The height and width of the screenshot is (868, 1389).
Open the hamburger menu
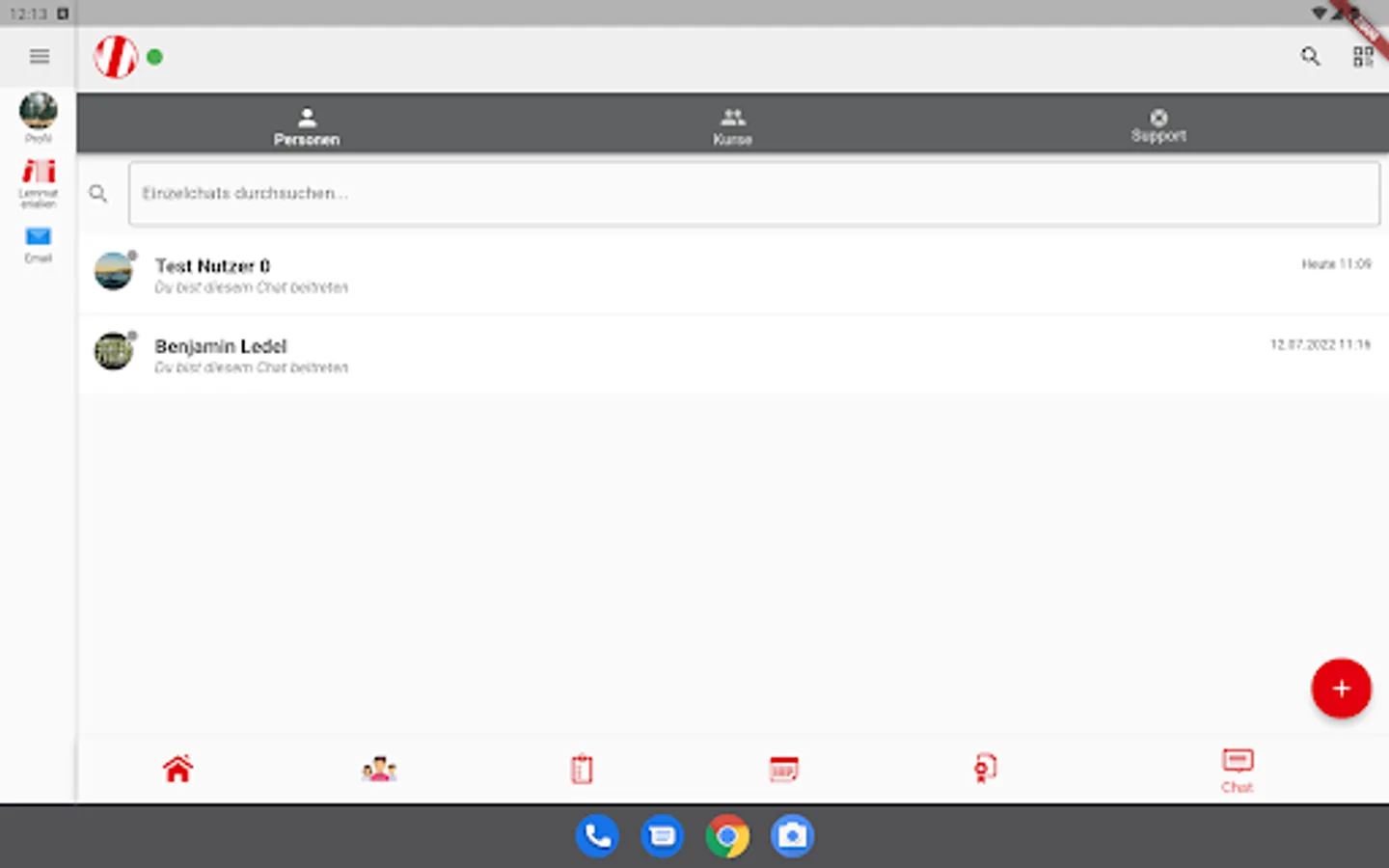coord(39,57)
